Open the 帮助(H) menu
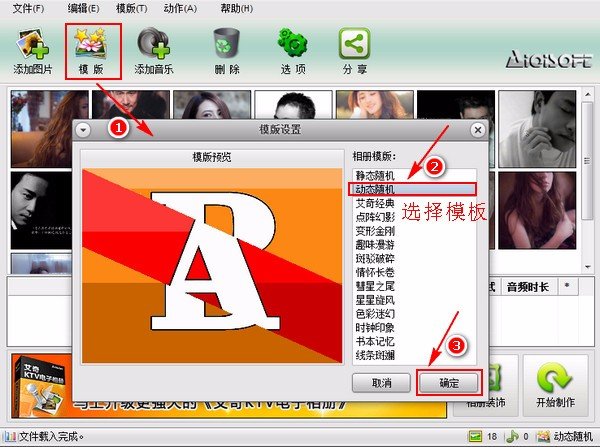Screen dimensions: 600x447 click(x=236, y=8)
